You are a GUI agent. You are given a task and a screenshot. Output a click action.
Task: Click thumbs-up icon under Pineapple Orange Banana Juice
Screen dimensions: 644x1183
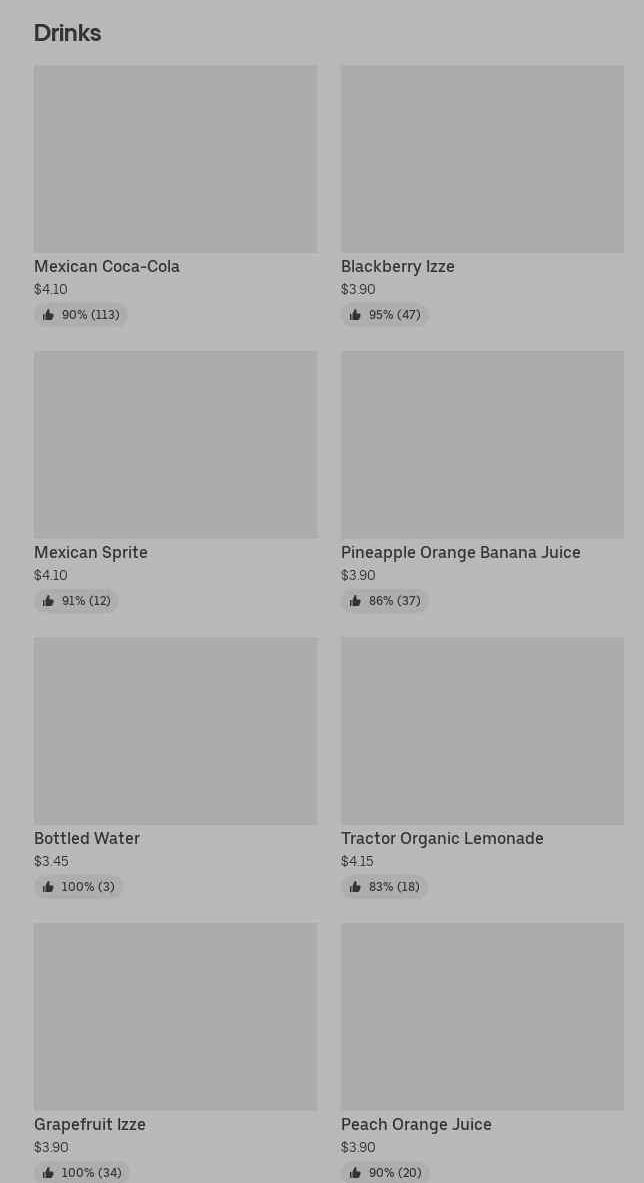pos(355,601)
